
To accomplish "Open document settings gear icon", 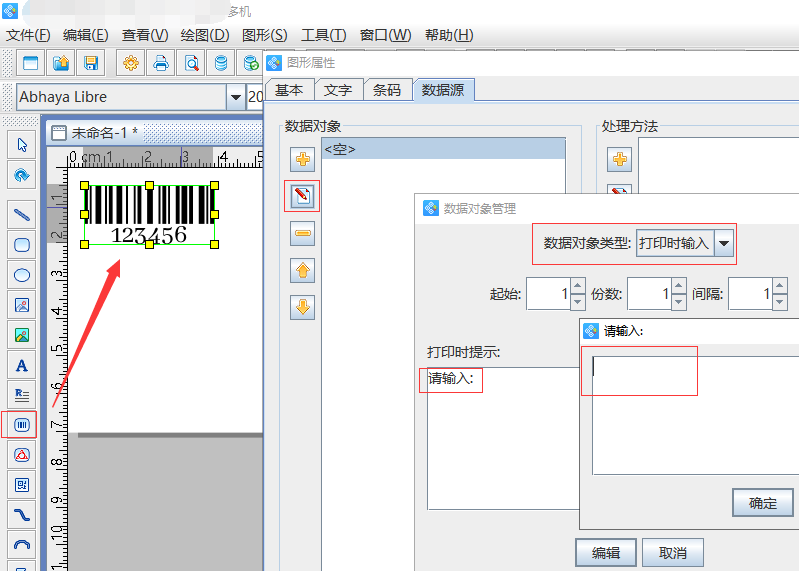I will 131,63.
